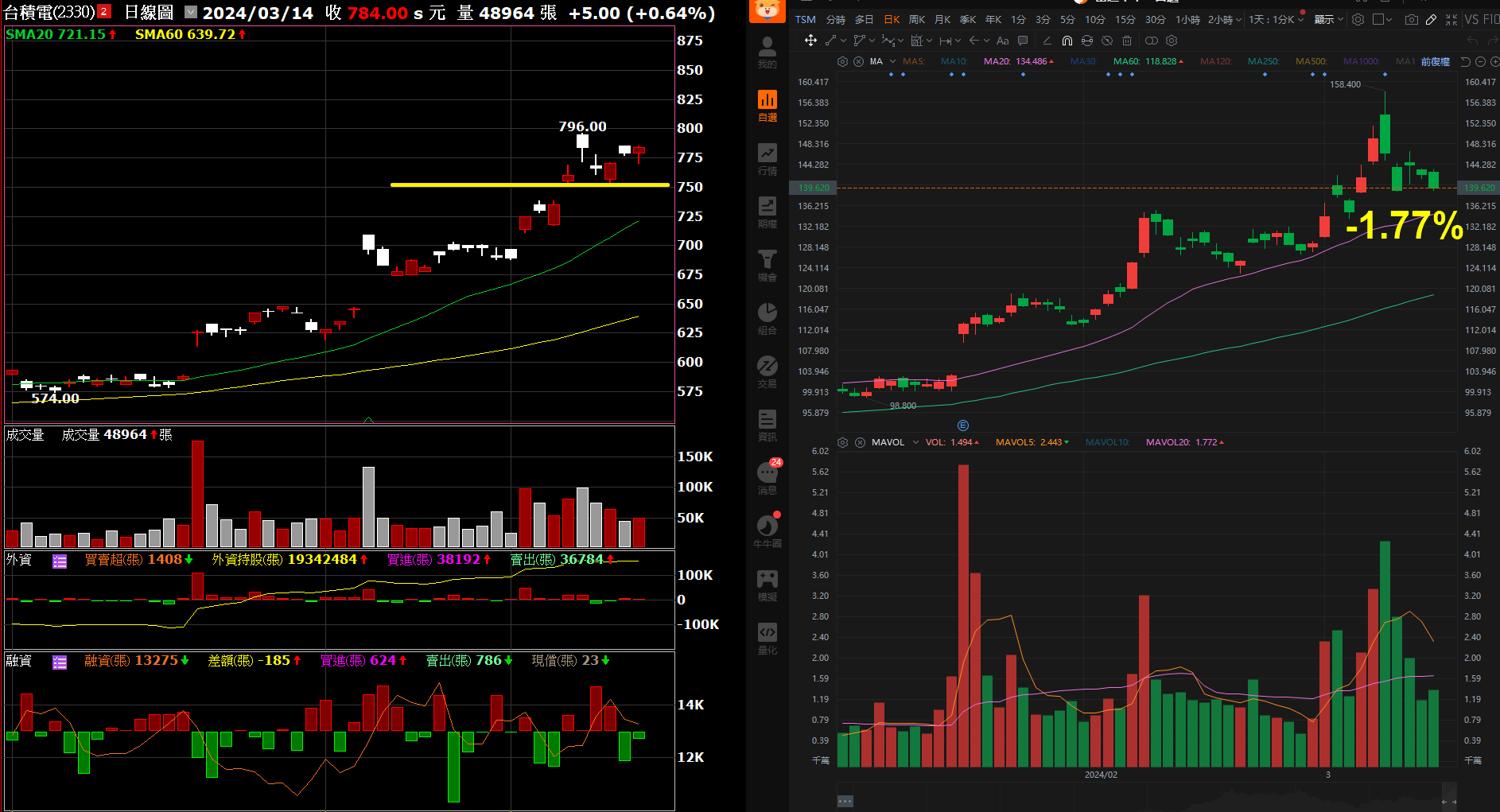The image size is (1500, 812).
Task: Open chart settings gear in period bar
Action: point(1358,20)
